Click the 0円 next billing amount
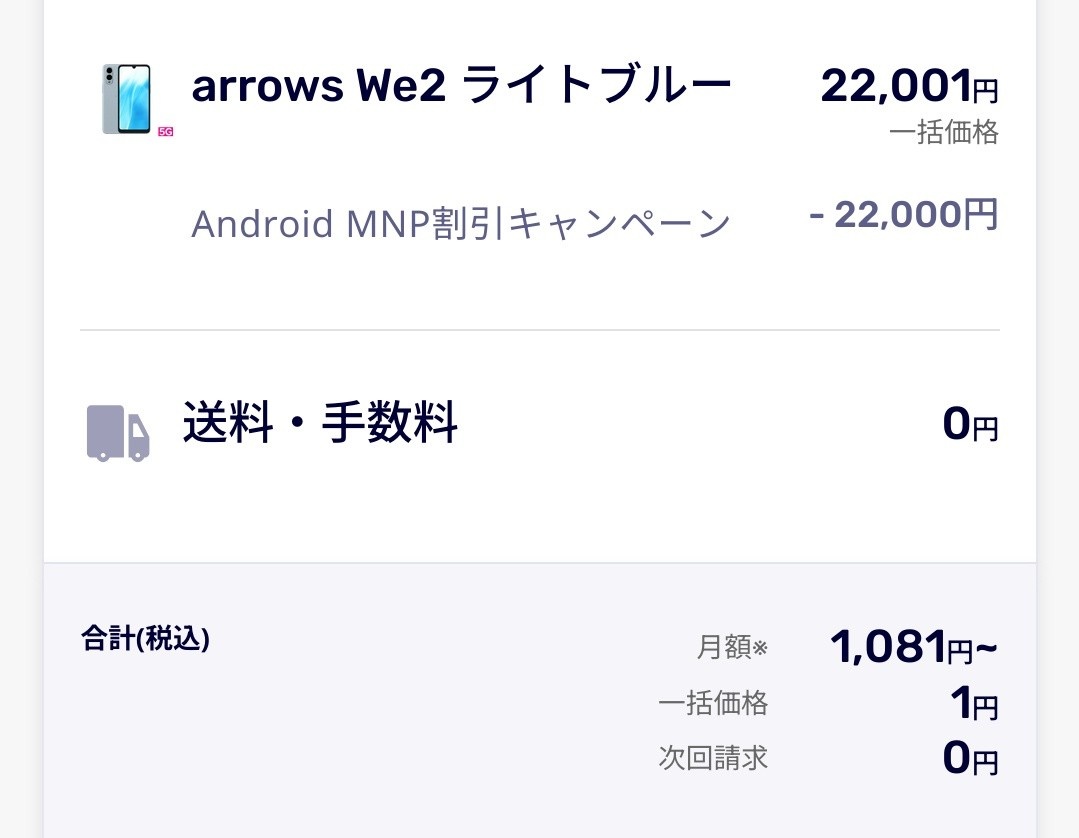This screenshot has height=838, width=1079. 969,758
